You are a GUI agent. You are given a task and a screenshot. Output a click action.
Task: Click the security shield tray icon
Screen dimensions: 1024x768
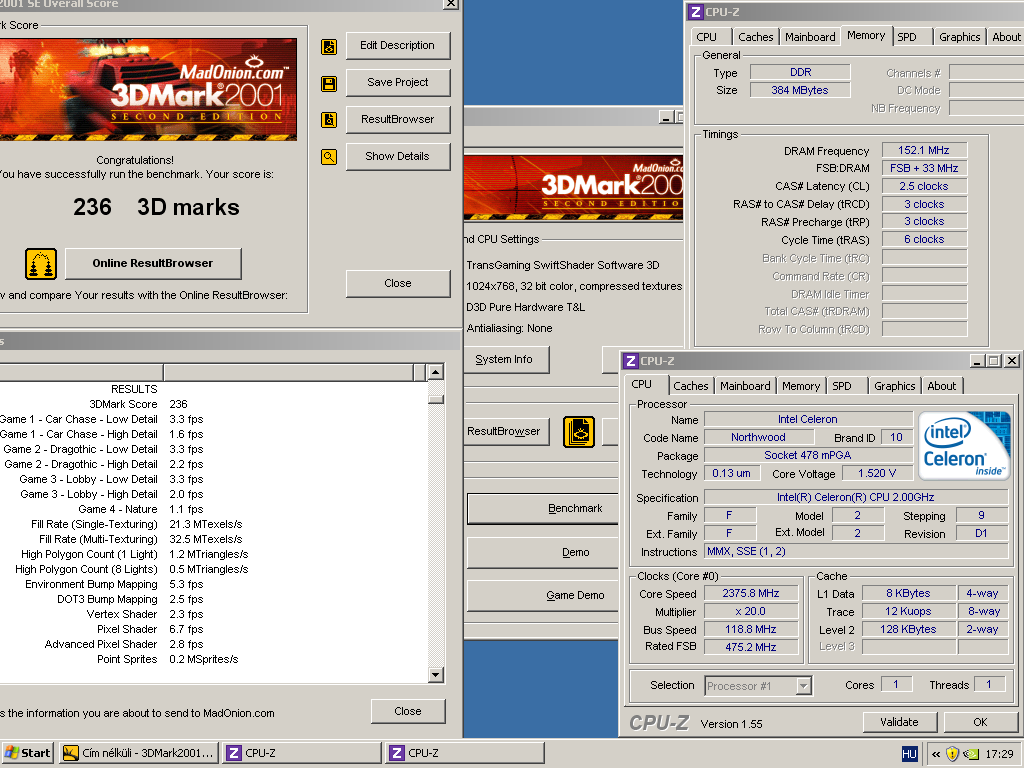pyautogui.click(x=952, y=754)
